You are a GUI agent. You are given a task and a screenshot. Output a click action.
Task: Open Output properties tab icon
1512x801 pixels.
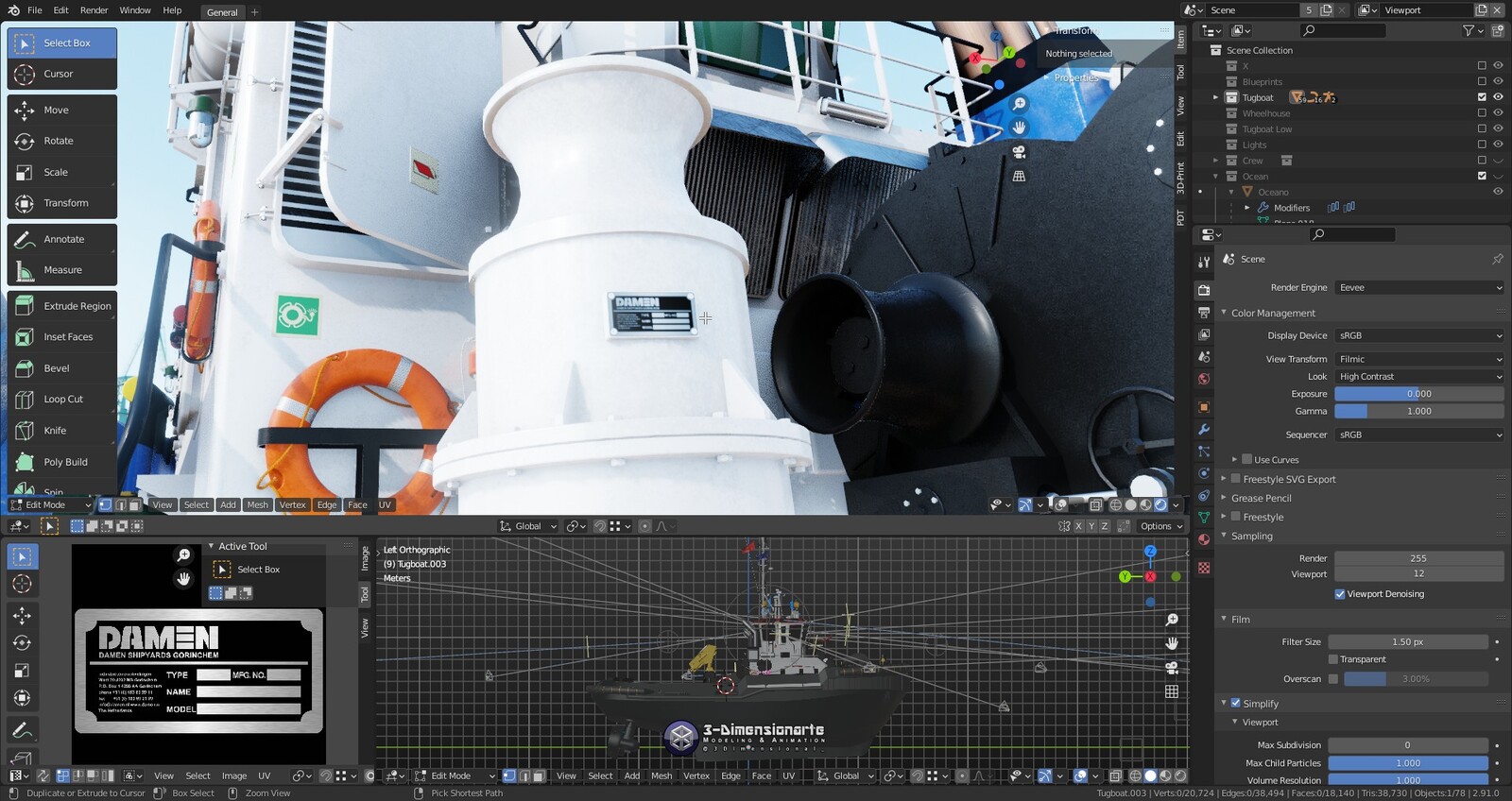tap(1204, 313)
